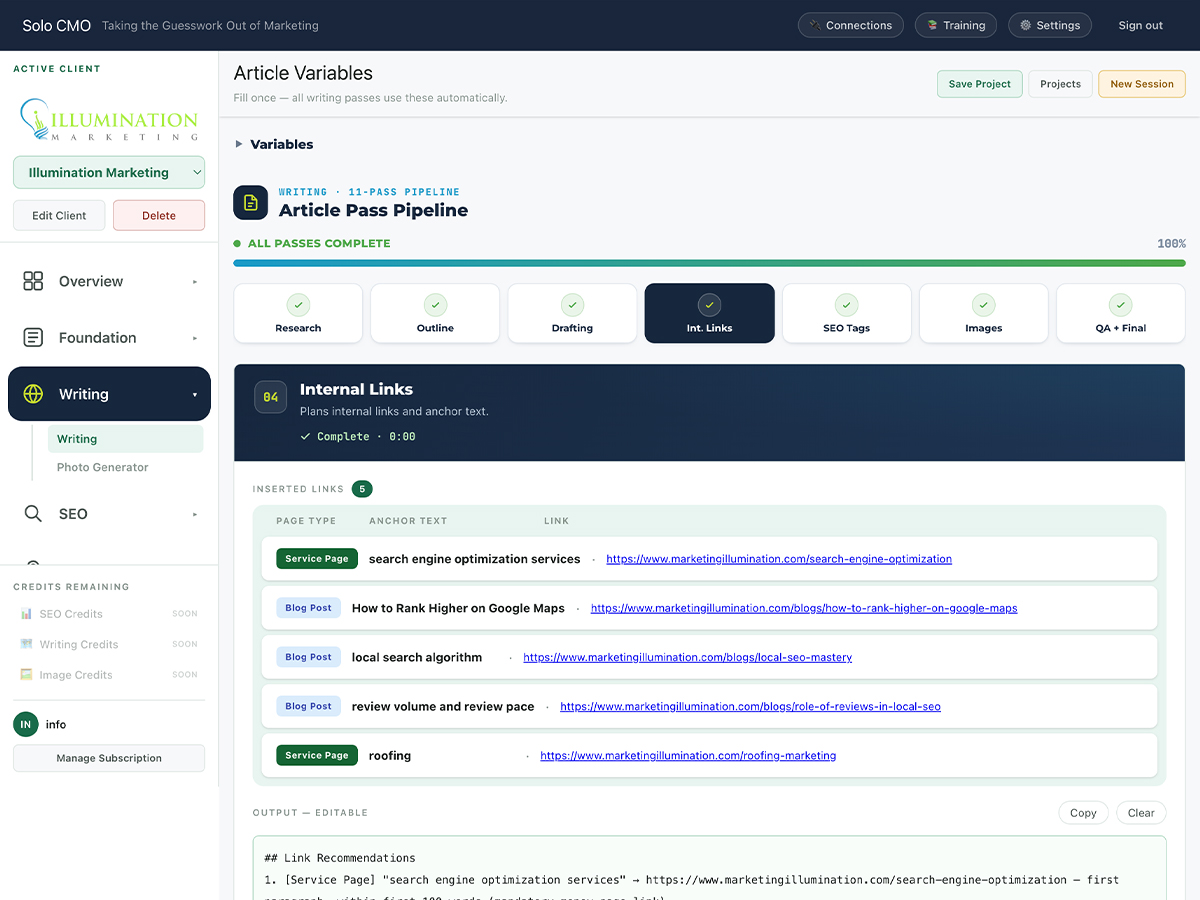
Task: Collapse the Writing menu arrow
Action: click(195, 395)
